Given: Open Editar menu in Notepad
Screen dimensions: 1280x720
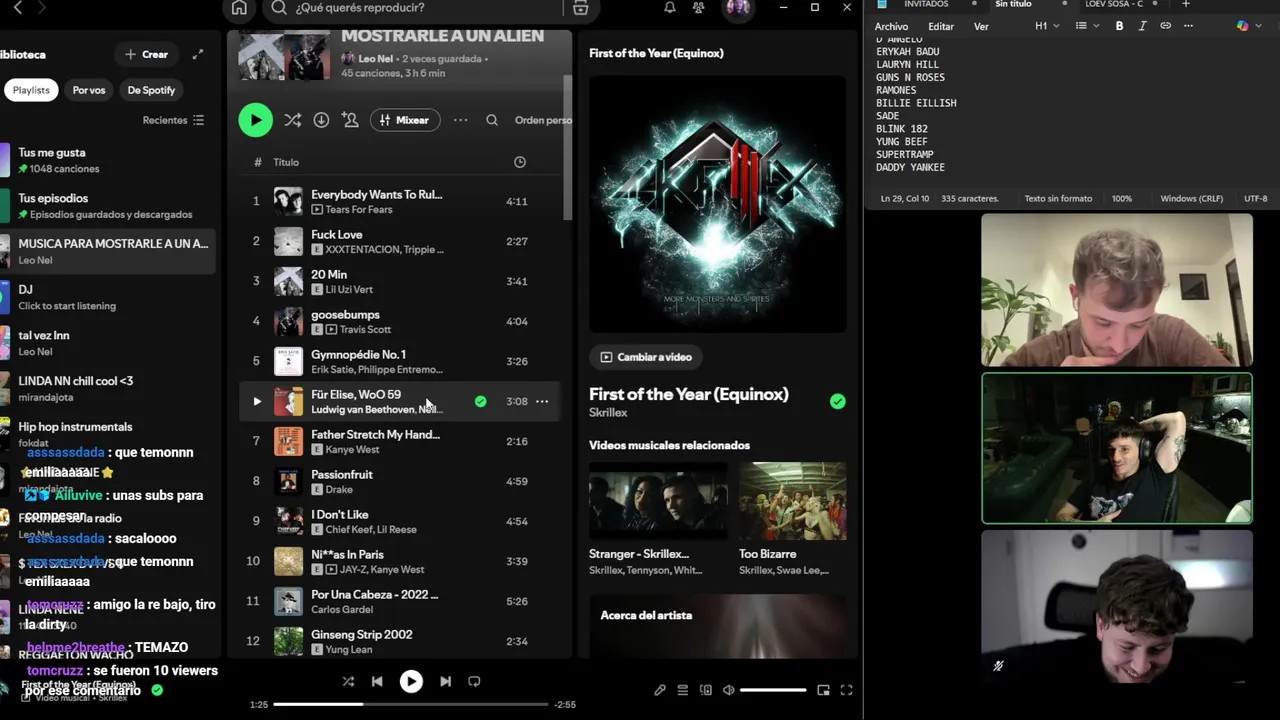Looking at the screenshot, I should click(x=941, y=26).
